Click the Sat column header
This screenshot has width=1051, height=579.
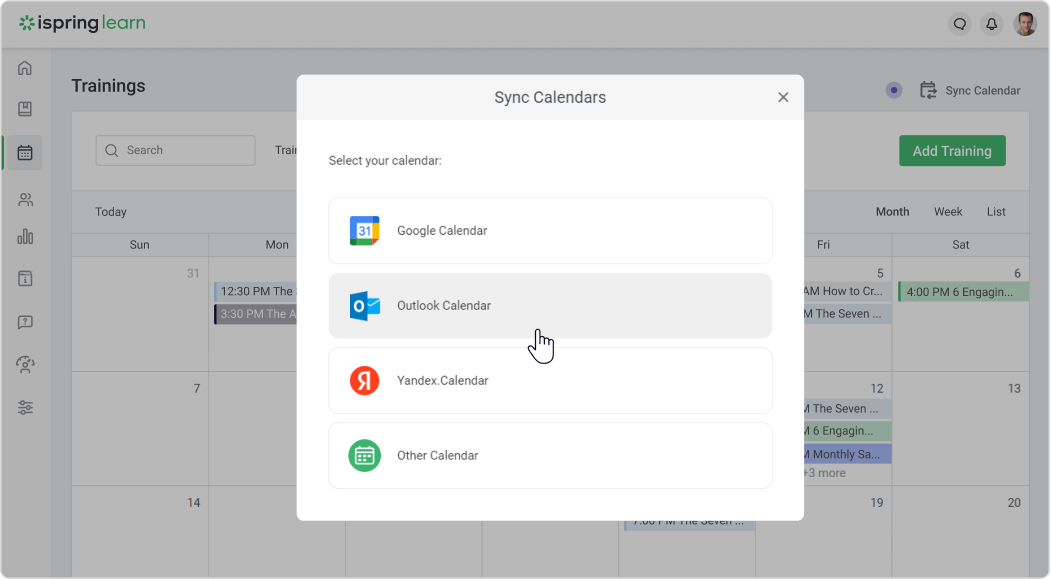(x=961, y=245)
